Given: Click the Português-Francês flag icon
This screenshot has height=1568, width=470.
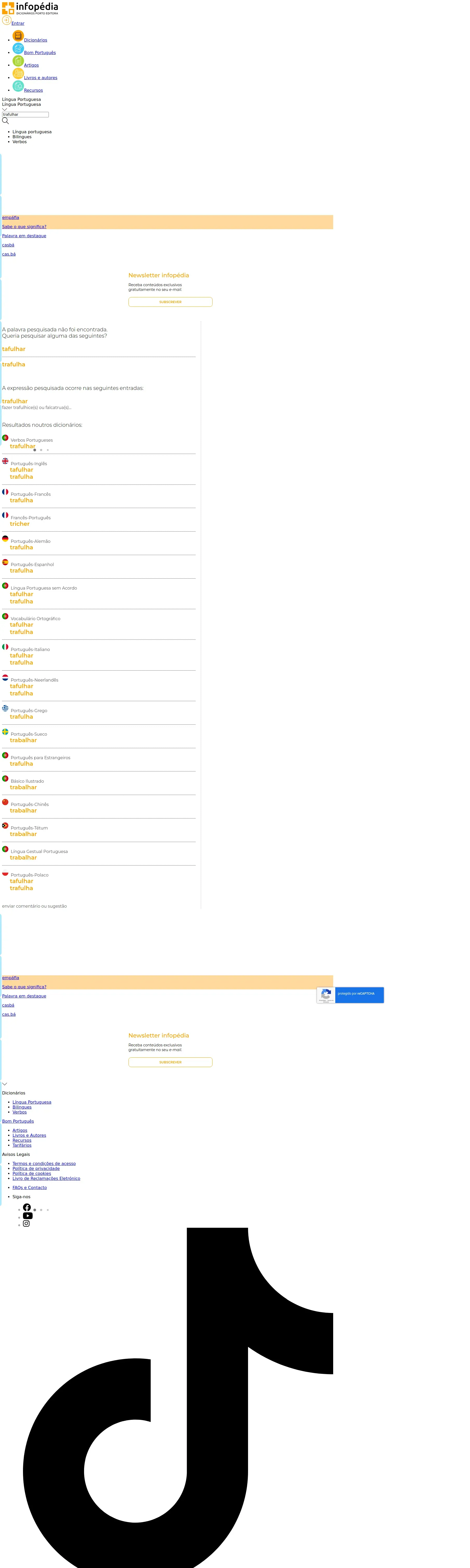Looking at the screenshot, I should pyautogui.click(x=5, y=491).
